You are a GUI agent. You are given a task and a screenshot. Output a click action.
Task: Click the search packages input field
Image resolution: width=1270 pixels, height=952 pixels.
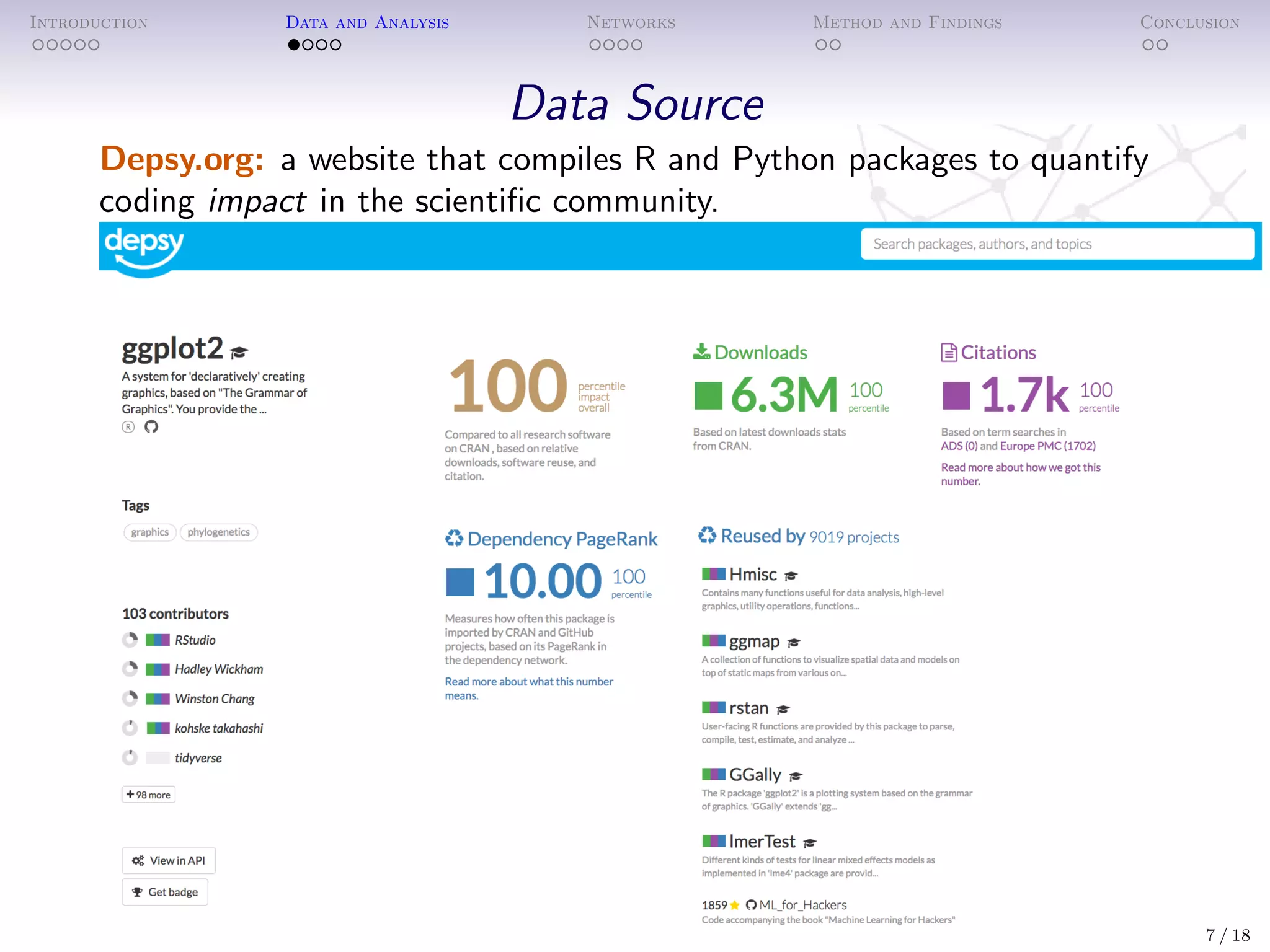1057,244
